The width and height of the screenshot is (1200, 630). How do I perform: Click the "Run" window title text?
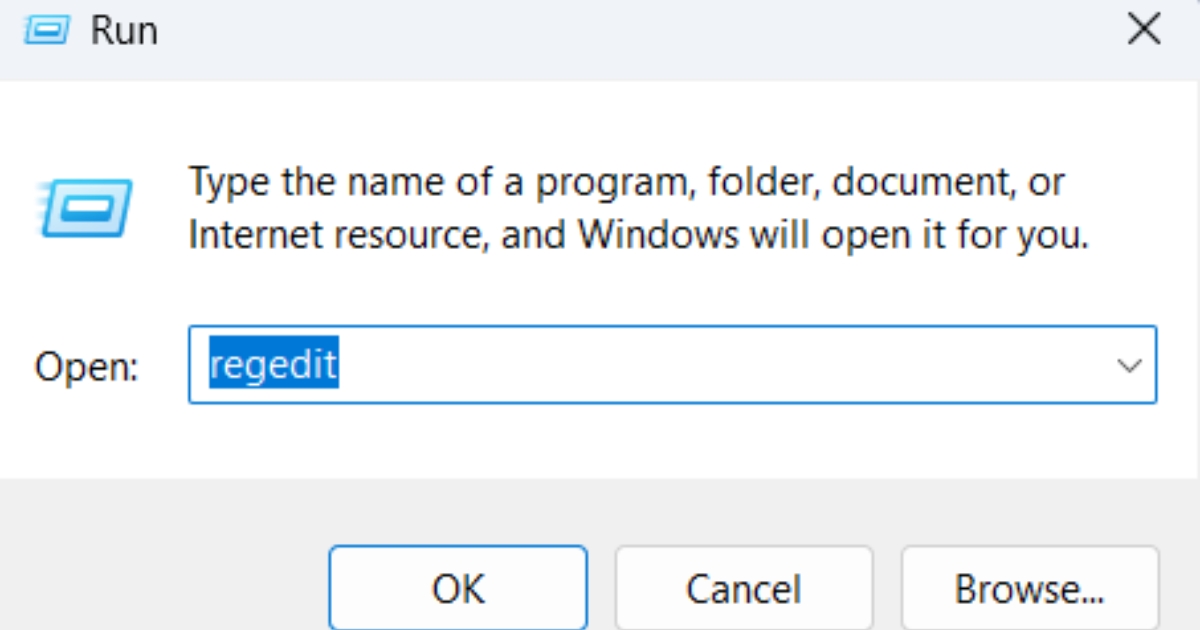[124, 31]
